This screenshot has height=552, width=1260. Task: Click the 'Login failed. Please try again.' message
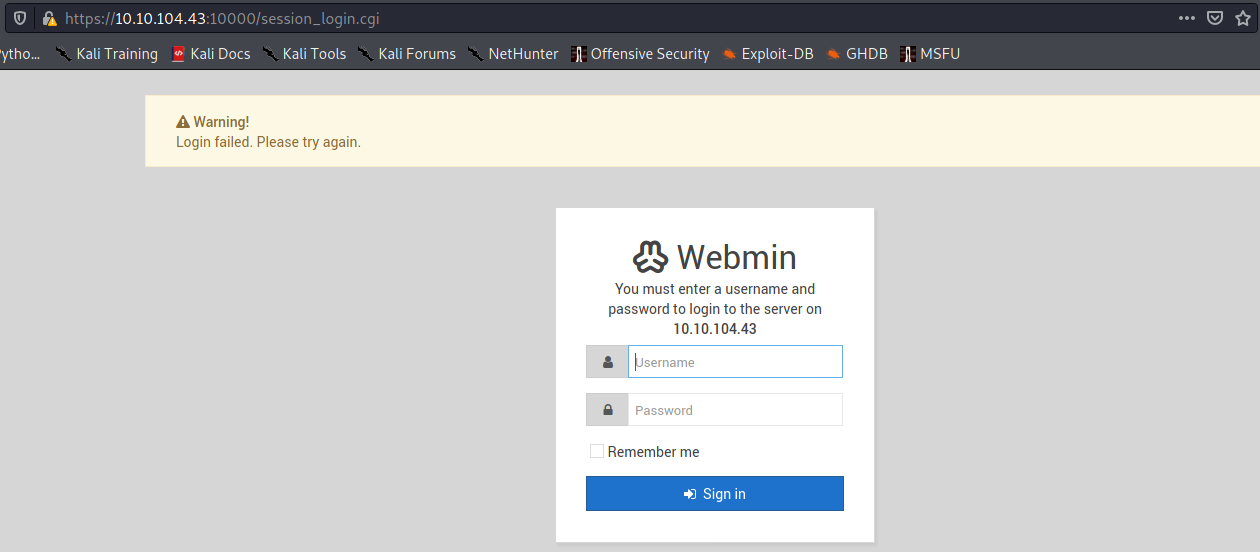(x=268, y=142)
